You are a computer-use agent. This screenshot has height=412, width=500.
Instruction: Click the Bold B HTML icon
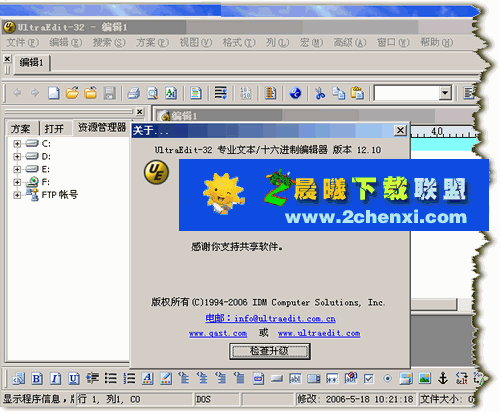(x=37, y=378)
